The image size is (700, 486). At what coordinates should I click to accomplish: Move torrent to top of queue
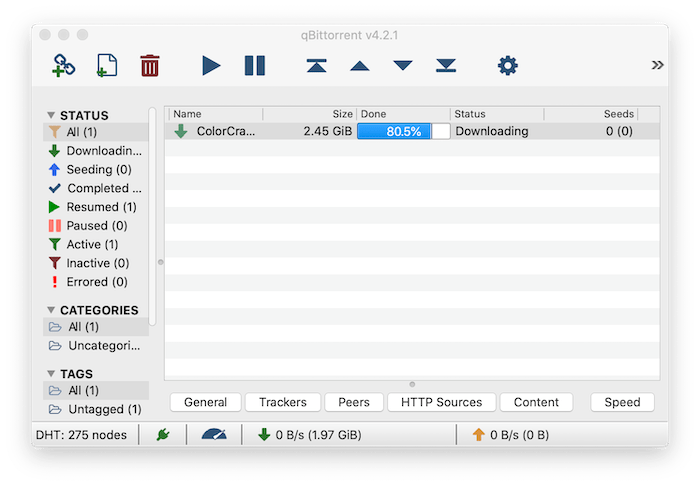pyautogui.click(x=317, y=66)
